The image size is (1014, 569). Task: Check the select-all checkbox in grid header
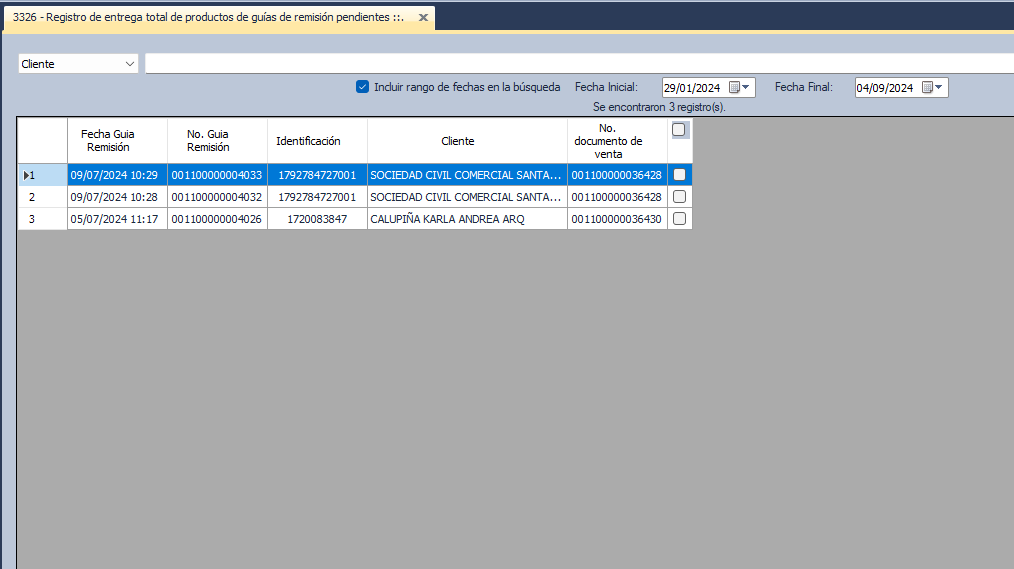click(680, 130)
